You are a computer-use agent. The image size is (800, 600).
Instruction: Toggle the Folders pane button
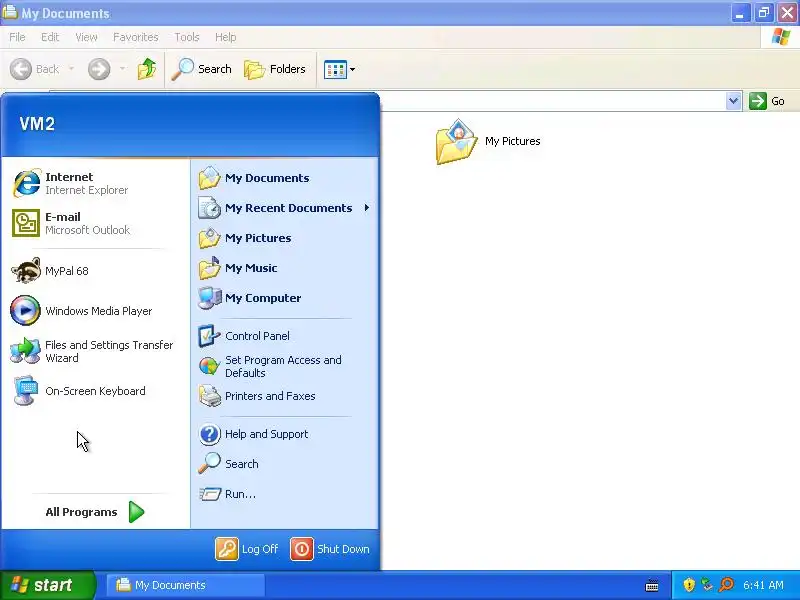tap(275, 69)
